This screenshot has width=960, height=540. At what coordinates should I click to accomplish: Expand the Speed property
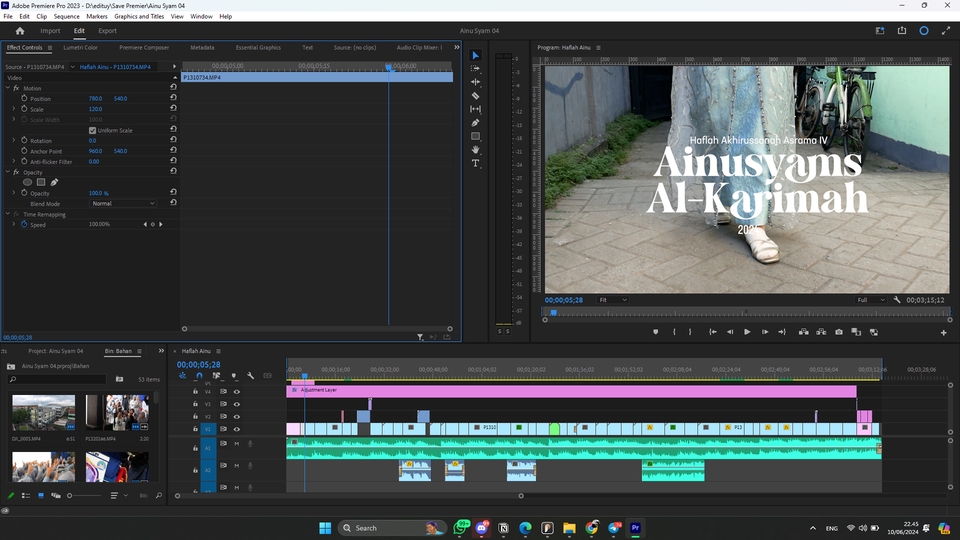[13, 224]
